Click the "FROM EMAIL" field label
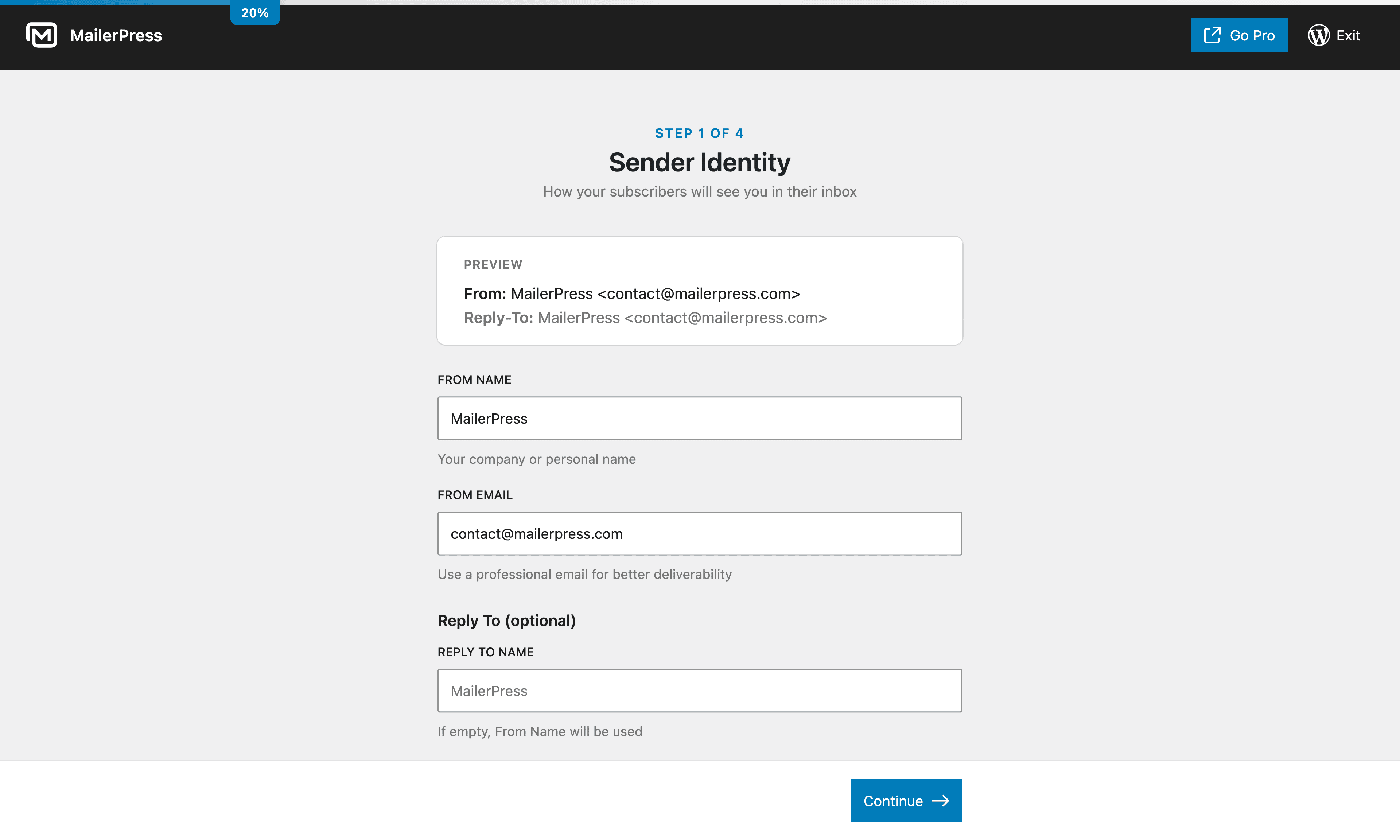This screenshot has width=1400, height=840. coord(475,495)
